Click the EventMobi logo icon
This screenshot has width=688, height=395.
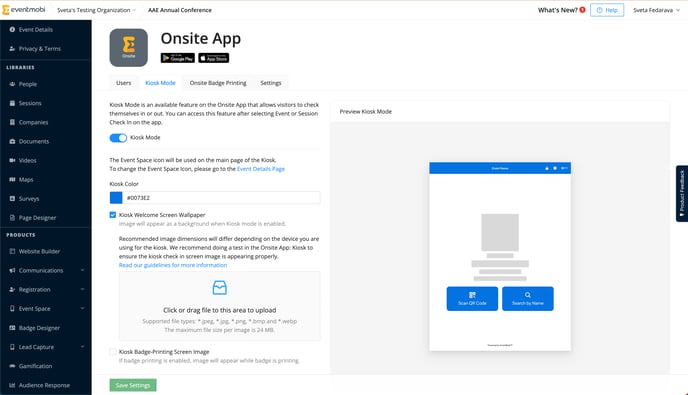pyautogui.click(x=6, y=10)
